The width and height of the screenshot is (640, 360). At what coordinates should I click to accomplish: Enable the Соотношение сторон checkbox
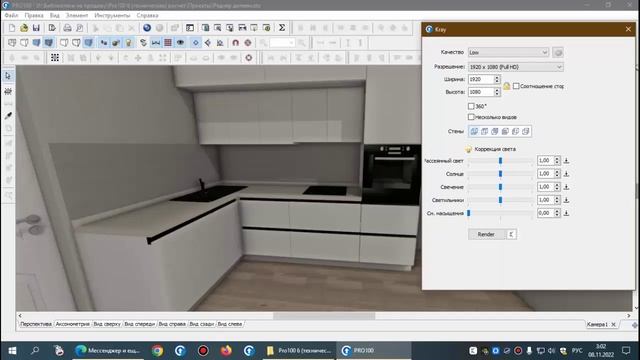516,86
